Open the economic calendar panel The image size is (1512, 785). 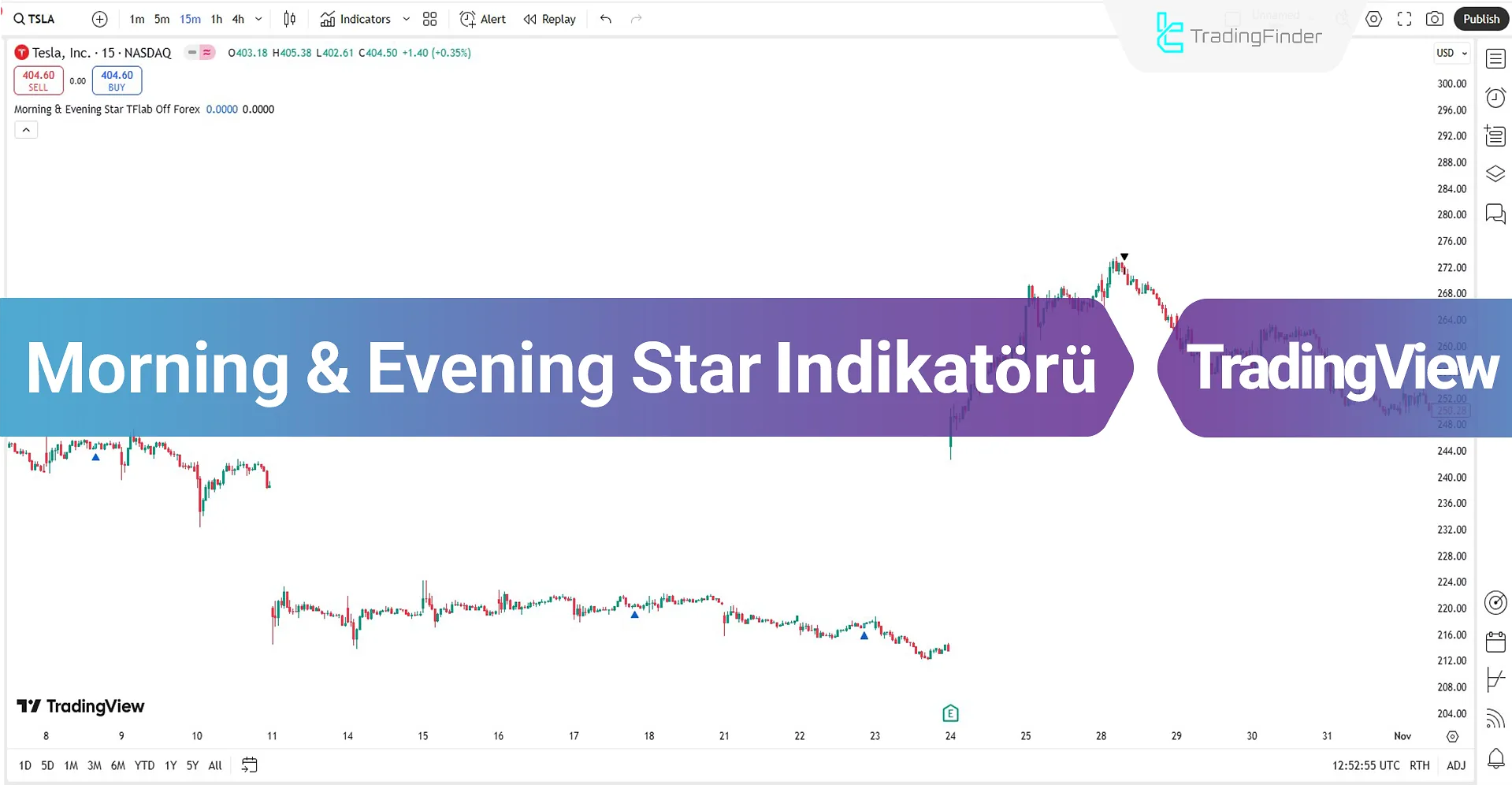point(1495,640)
